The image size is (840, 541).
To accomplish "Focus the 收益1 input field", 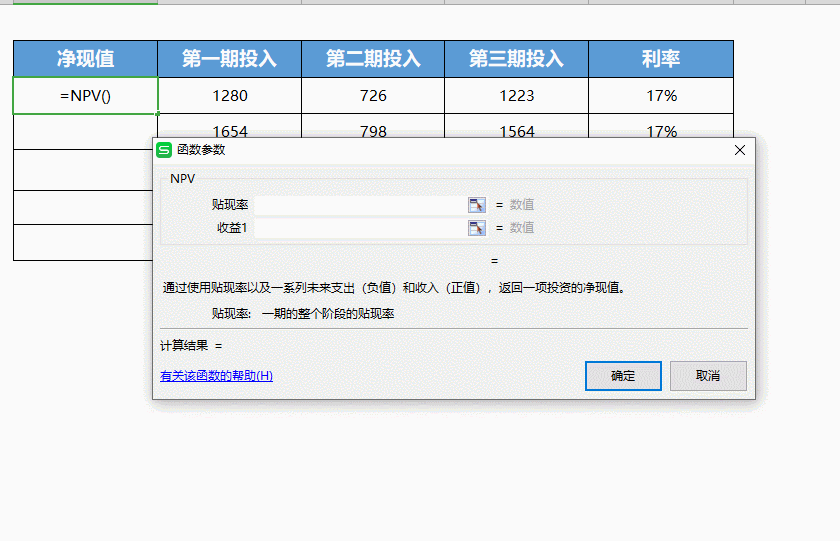I will pyautogui.click(x=361, y=228).
